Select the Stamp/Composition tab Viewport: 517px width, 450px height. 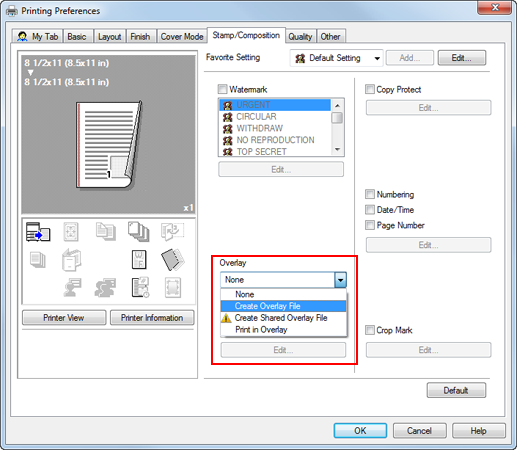click(246, 35)
